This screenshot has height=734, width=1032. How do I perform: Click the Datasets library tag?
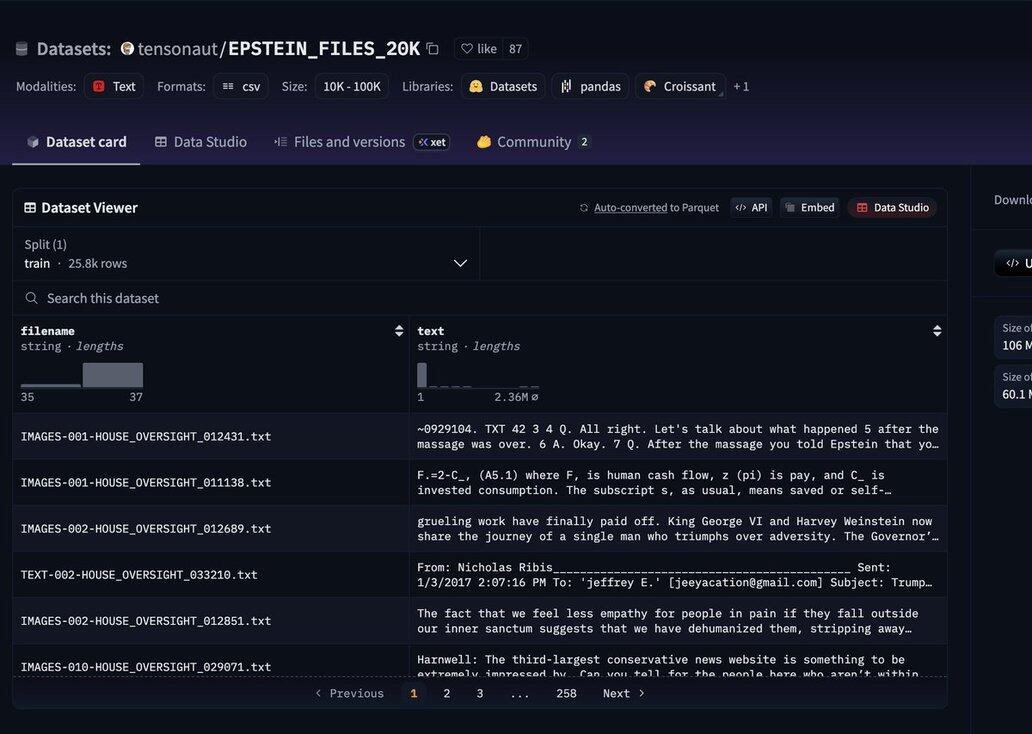point(503,87)
